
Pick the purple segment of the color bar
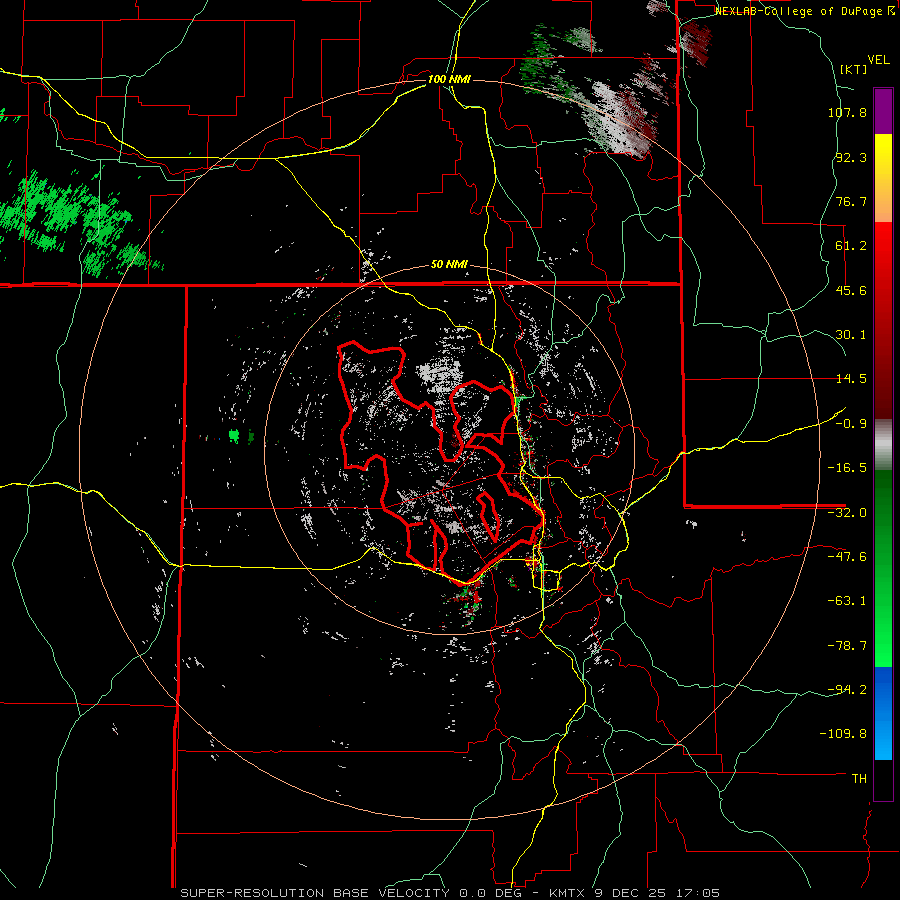point(883,111)
